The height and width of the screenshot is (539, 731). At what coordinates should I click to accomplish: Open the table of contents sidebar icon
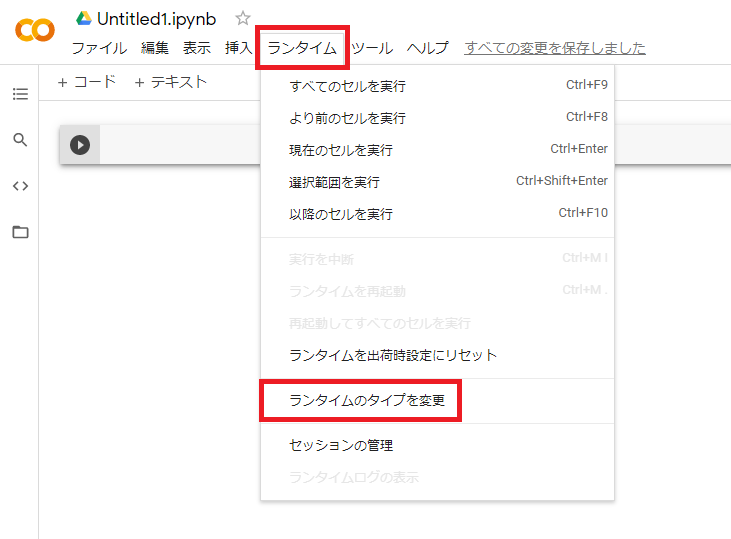[x=20, y=94]
